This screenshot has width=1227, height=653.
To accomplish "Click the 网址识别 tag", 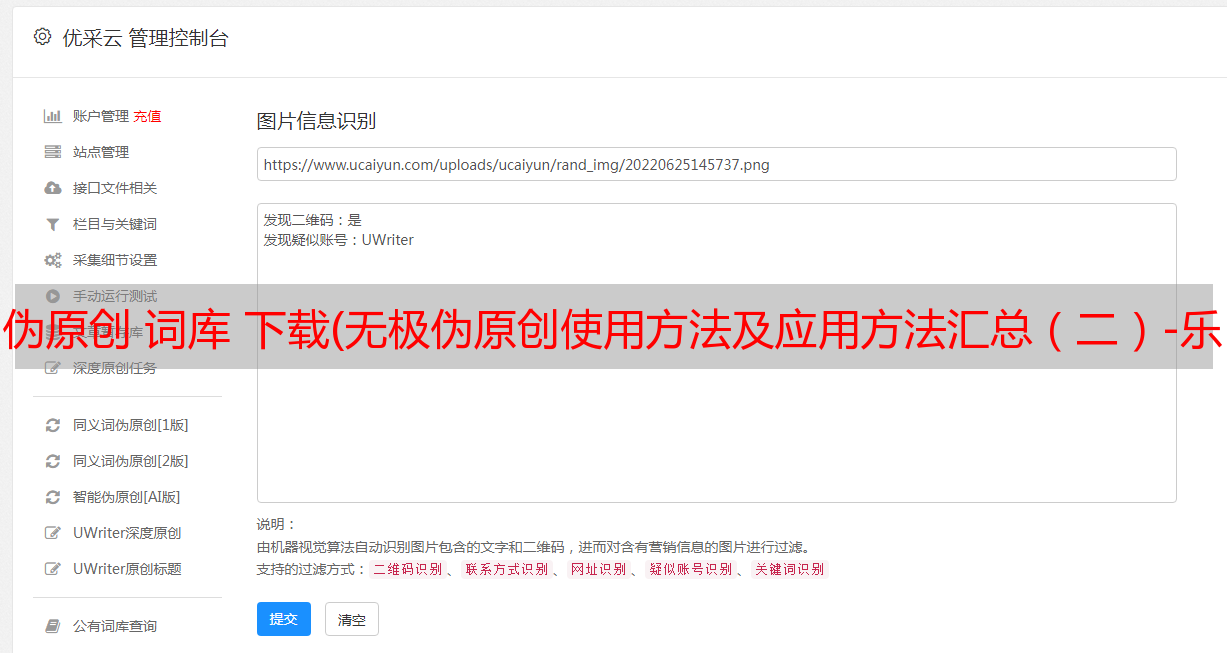I will (x=598, y=569).
